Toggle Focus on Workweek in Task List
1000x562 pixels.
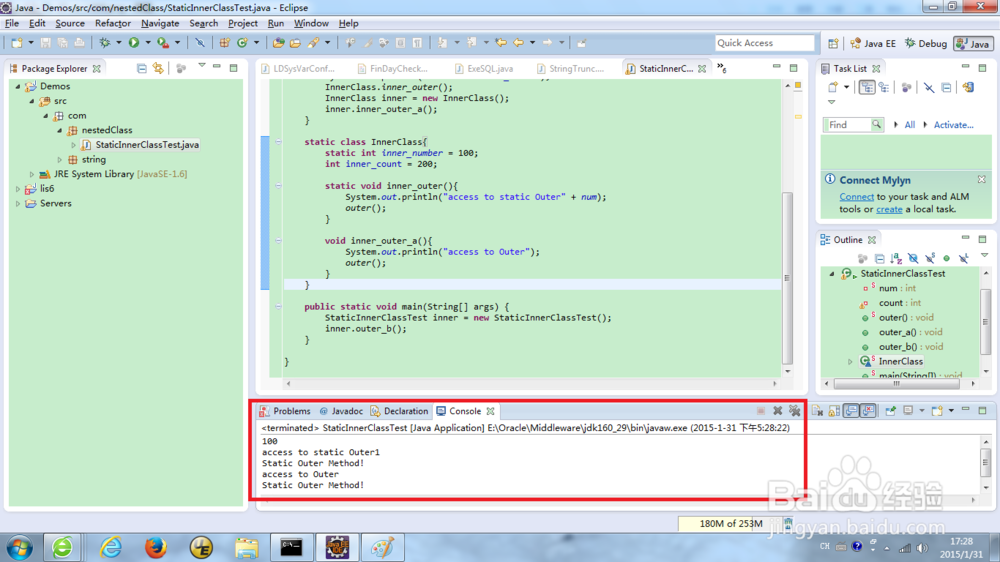[x=906, y=87]
